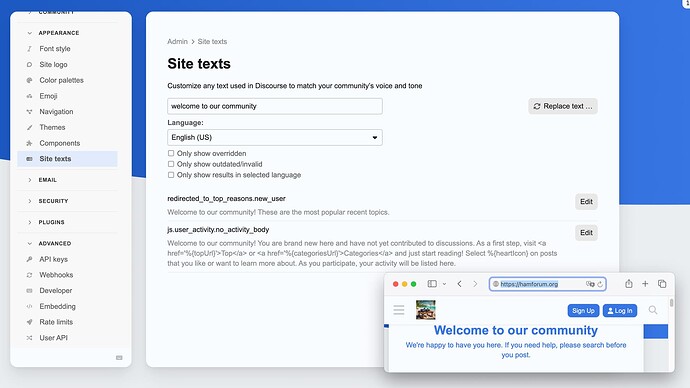Open Safari sidebar dropdown chevron
This screenshot has height=388, width=690.
444,284
